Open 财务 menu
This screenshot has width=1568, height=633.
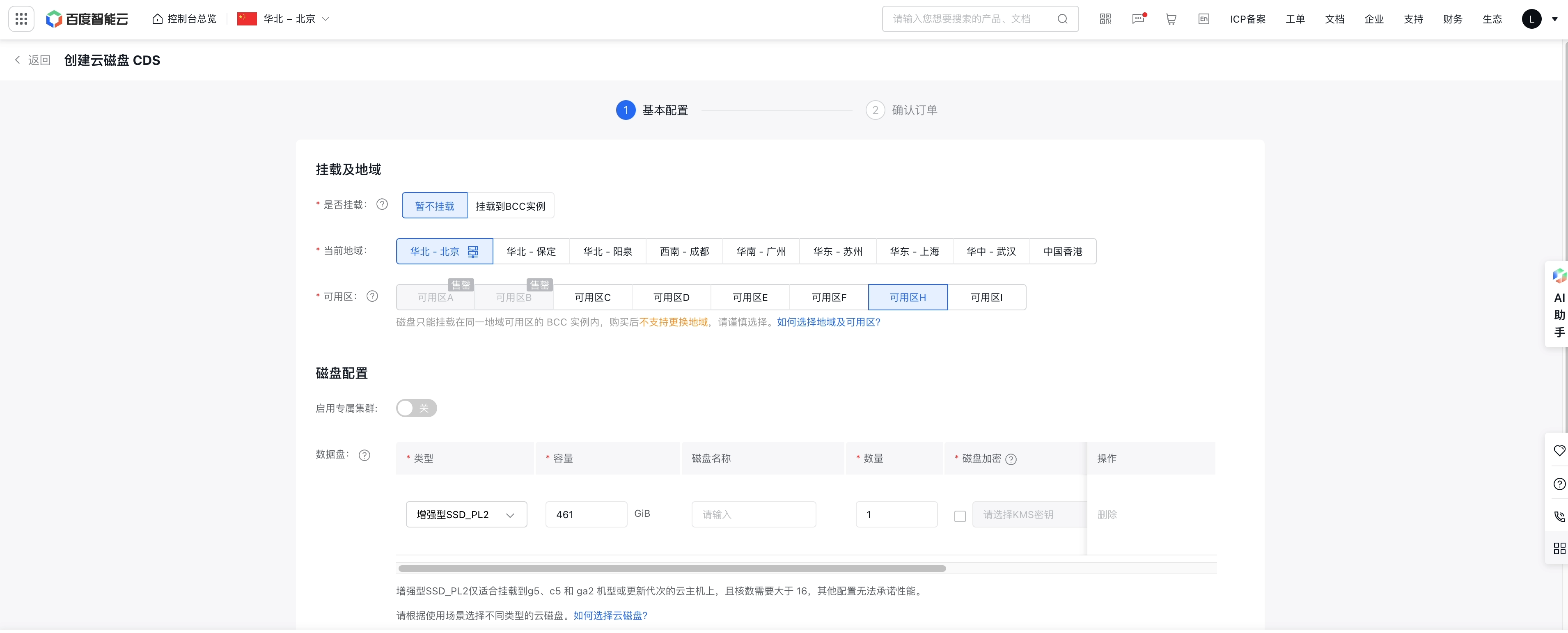point(1452,19)
